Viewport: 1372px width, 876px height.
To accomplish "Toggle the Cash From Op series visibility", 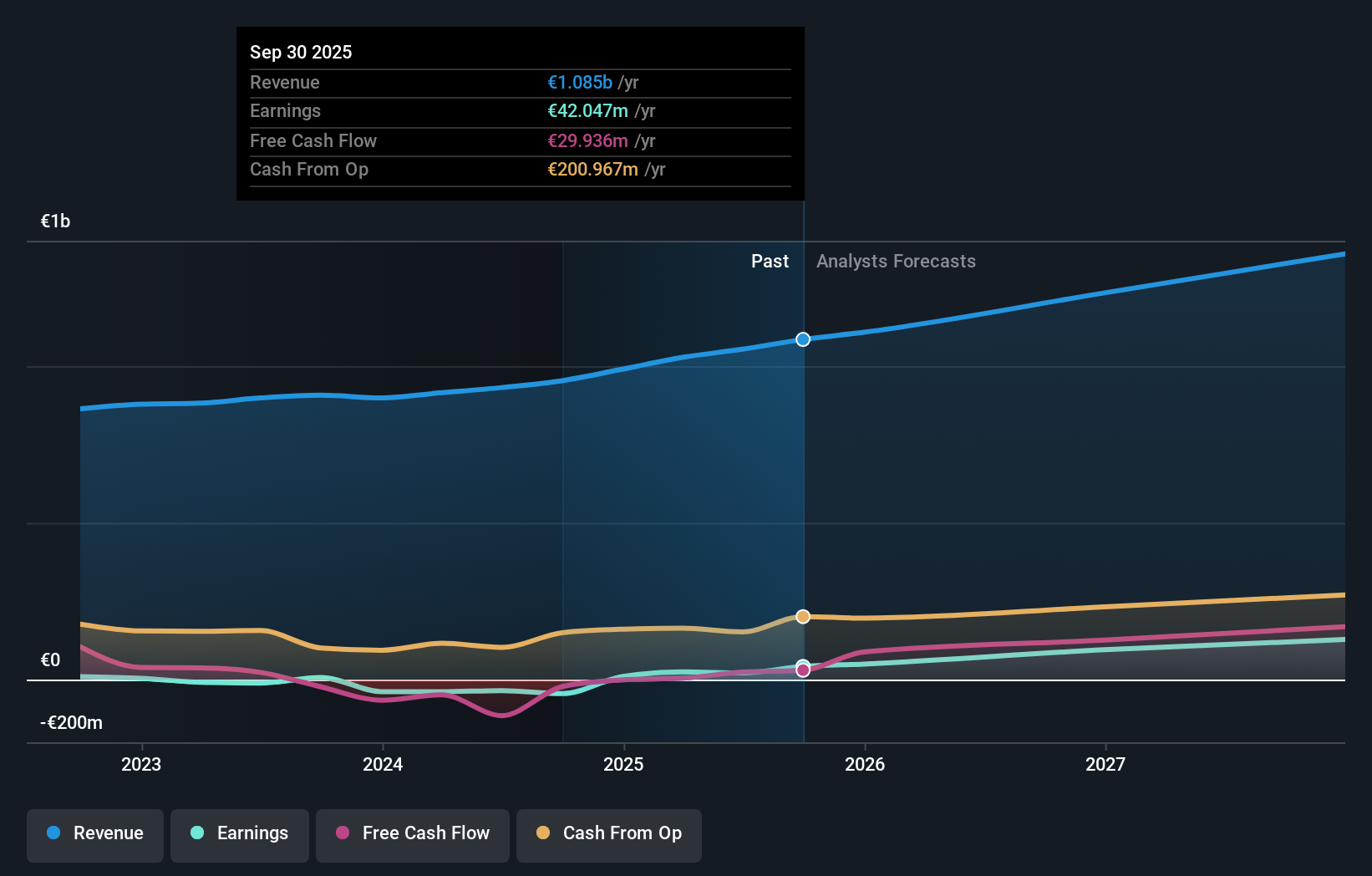I will tap(608, 833).
